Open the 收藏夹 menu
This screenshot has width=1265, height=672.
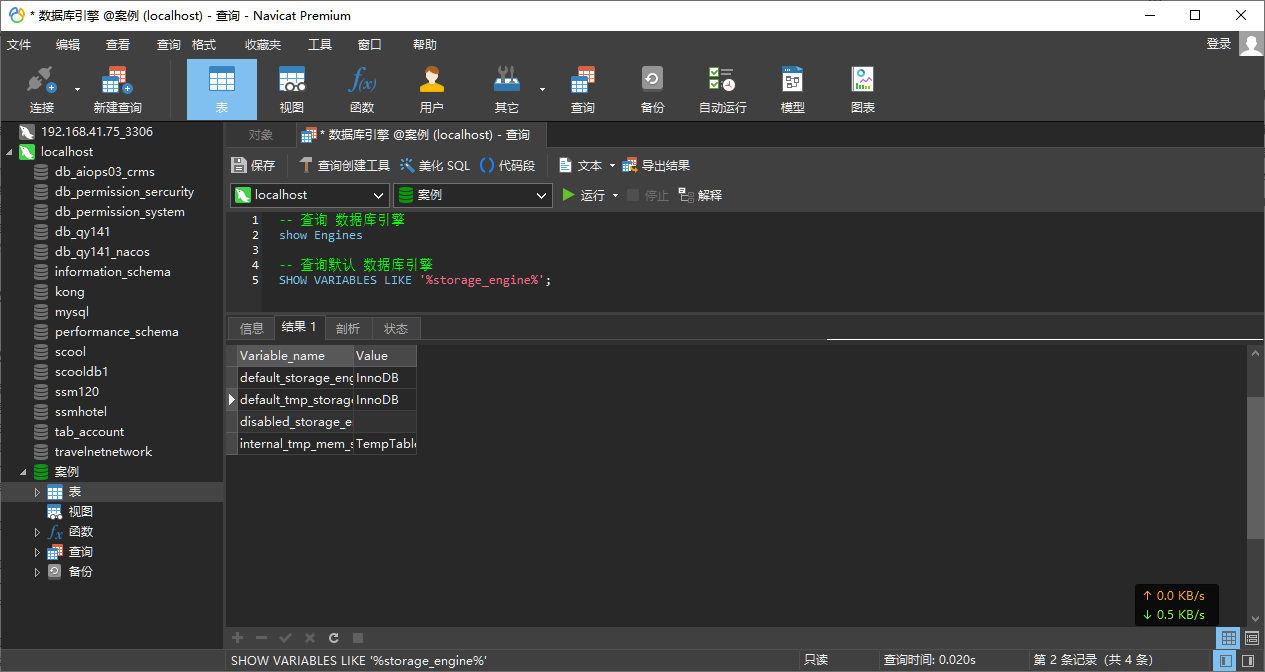[263, 44]
